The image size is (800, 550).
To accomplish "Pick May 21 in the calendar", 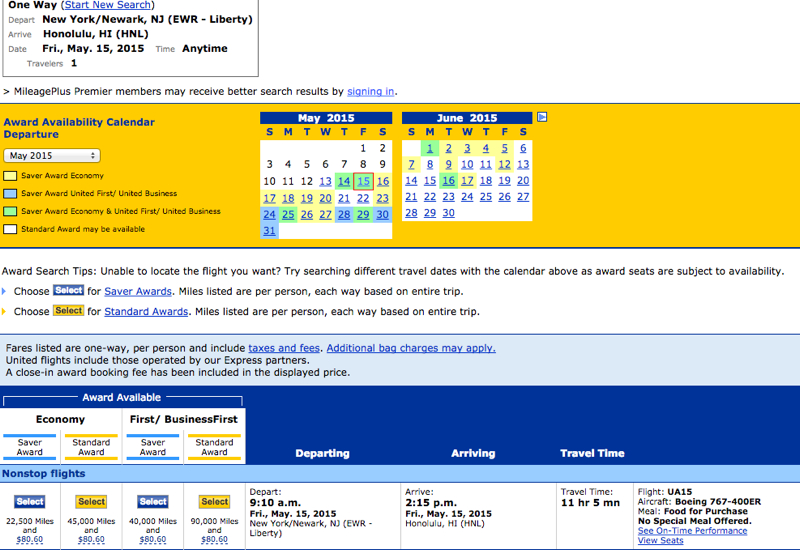I will pos(344,198).
